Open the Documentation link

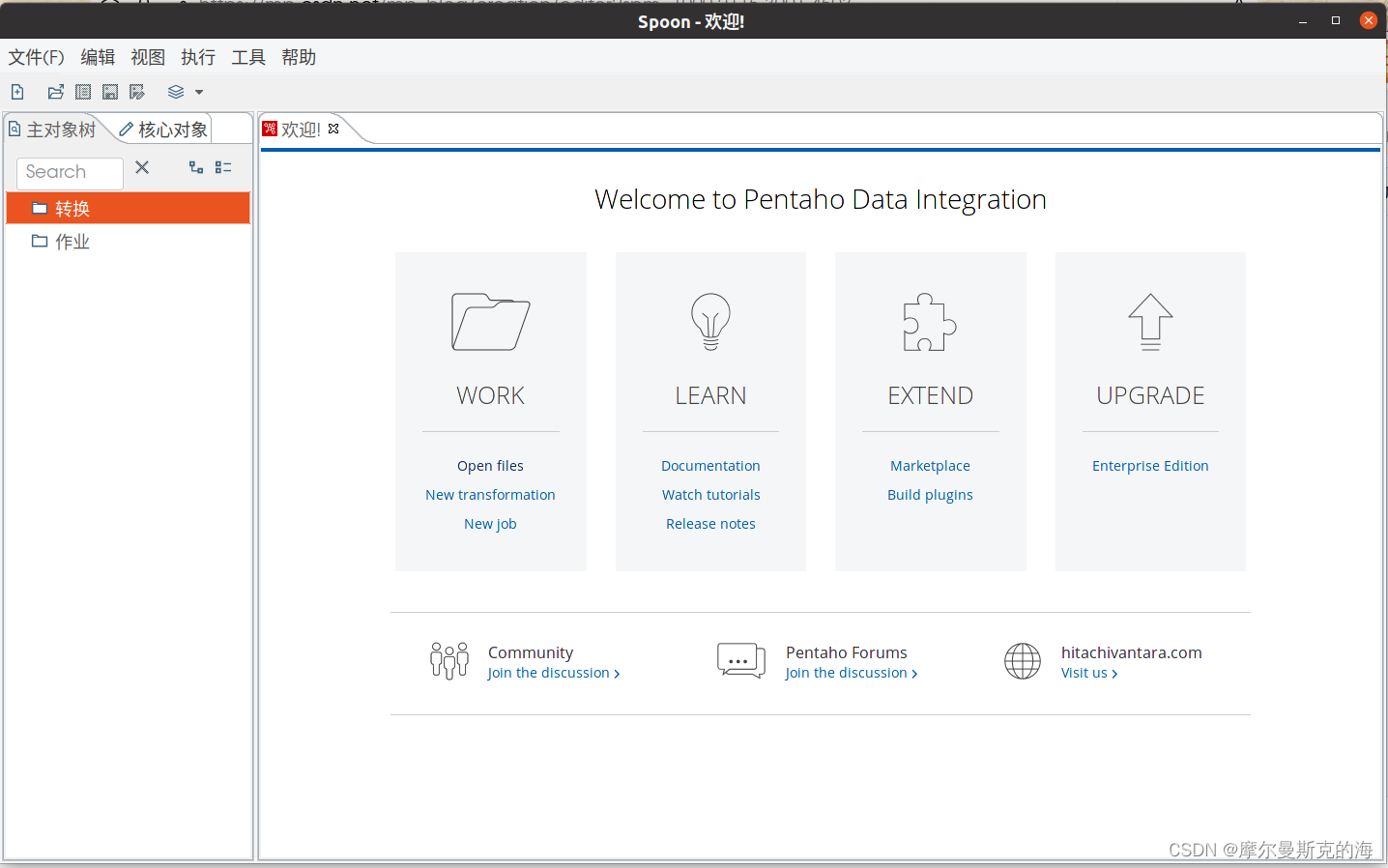pyautogui.click(x=710, y=466)
